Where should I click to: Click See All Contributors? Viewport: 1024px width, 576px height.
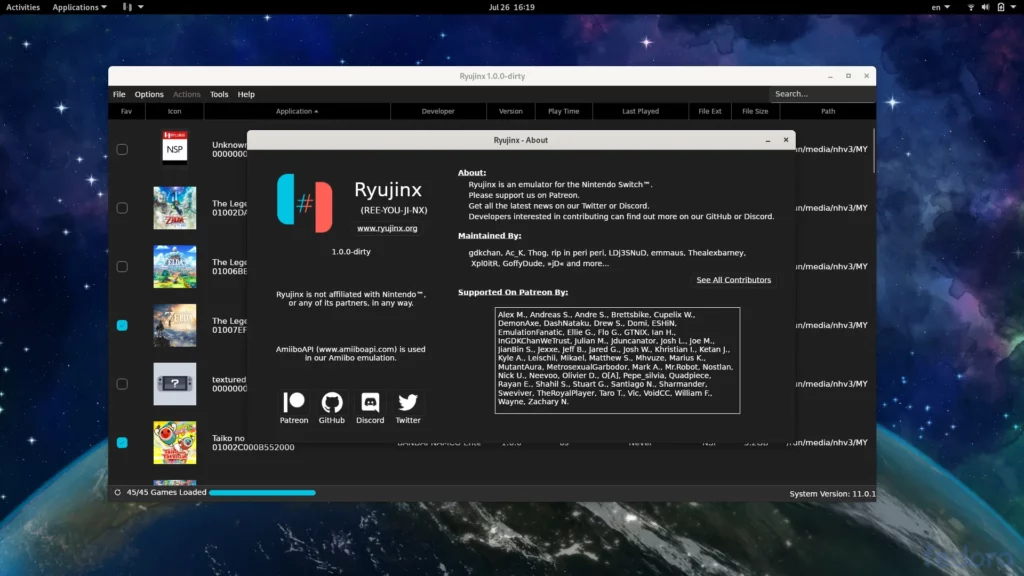click(x=733, y=280)
